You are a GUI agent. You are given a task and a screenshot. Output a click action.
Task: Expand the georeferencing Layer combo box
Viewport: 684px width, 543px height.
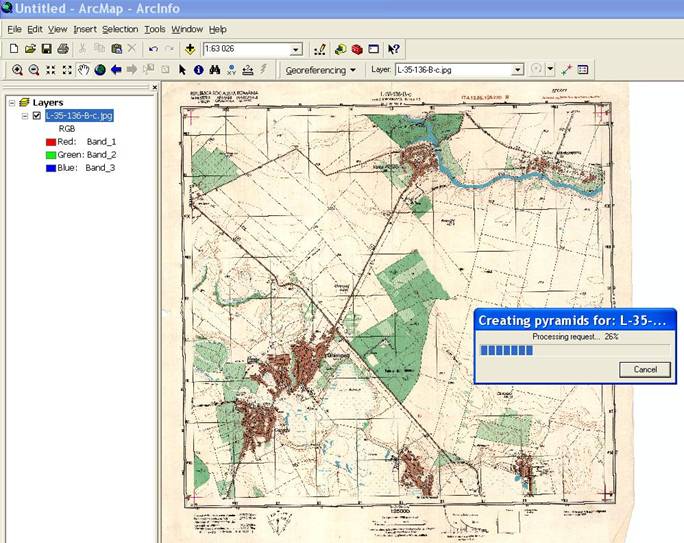[517, 70]
